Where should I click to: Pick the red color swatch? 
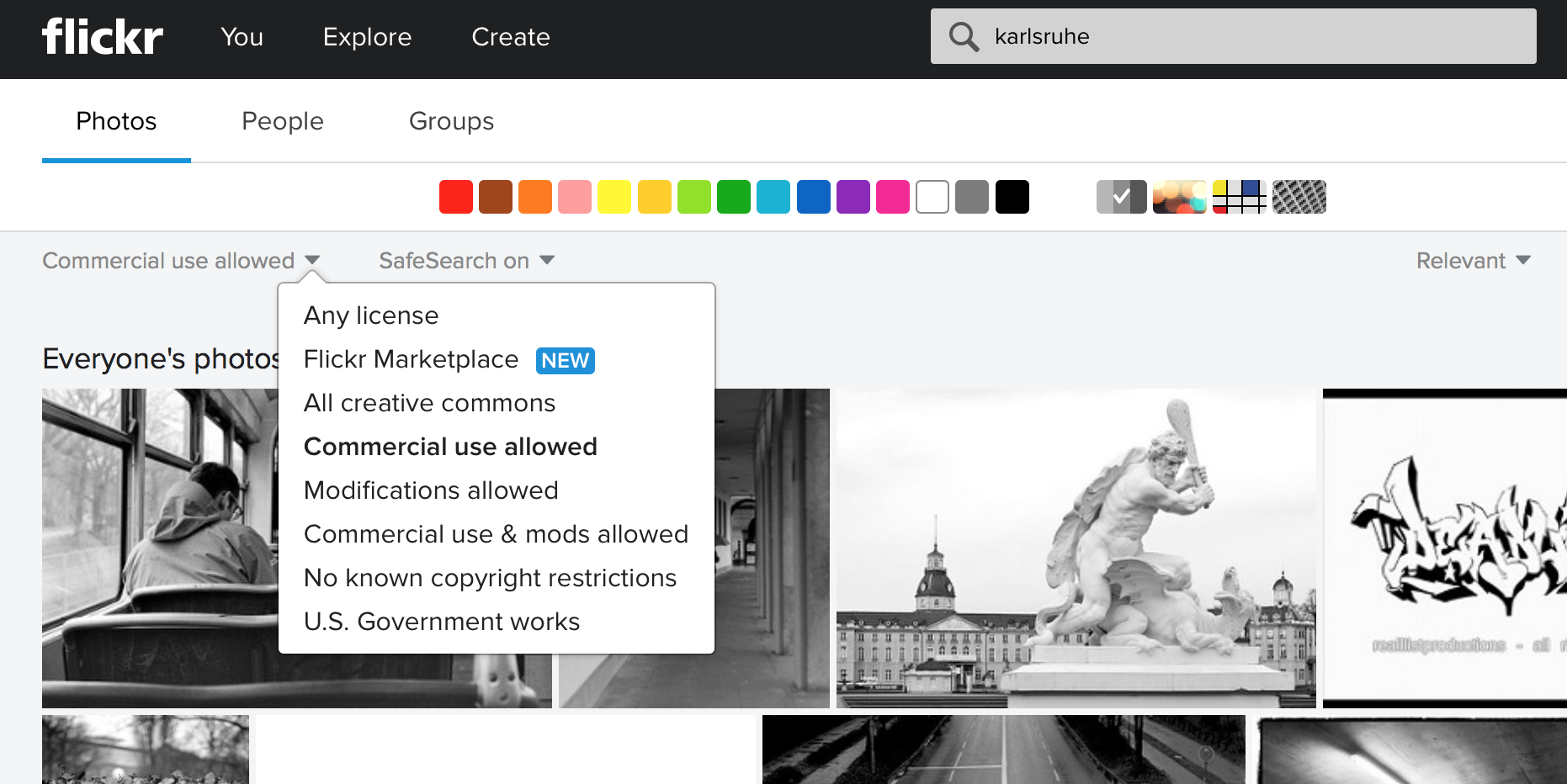(456, 197)
